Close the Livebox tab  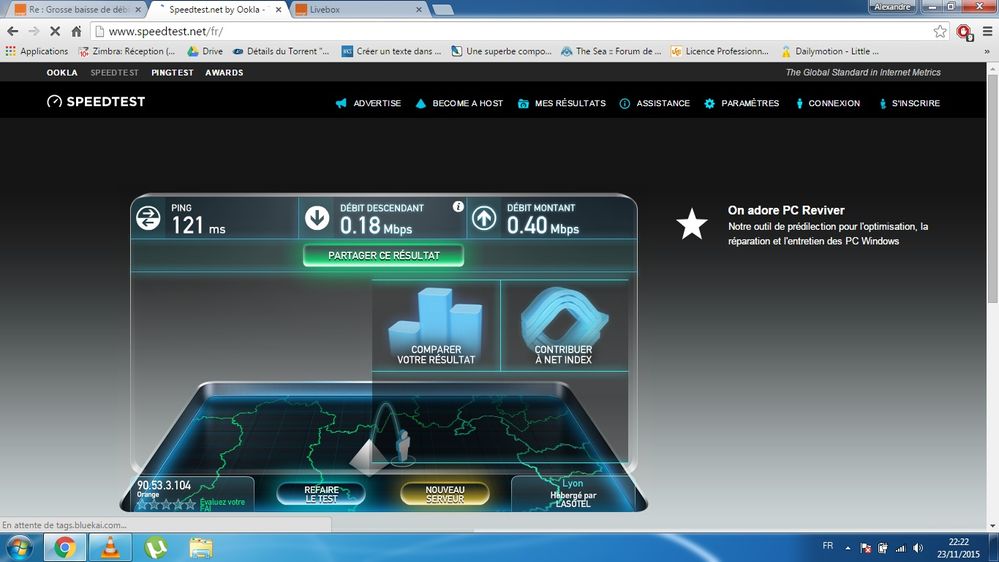pyautogui.click(x=418, y=10)
